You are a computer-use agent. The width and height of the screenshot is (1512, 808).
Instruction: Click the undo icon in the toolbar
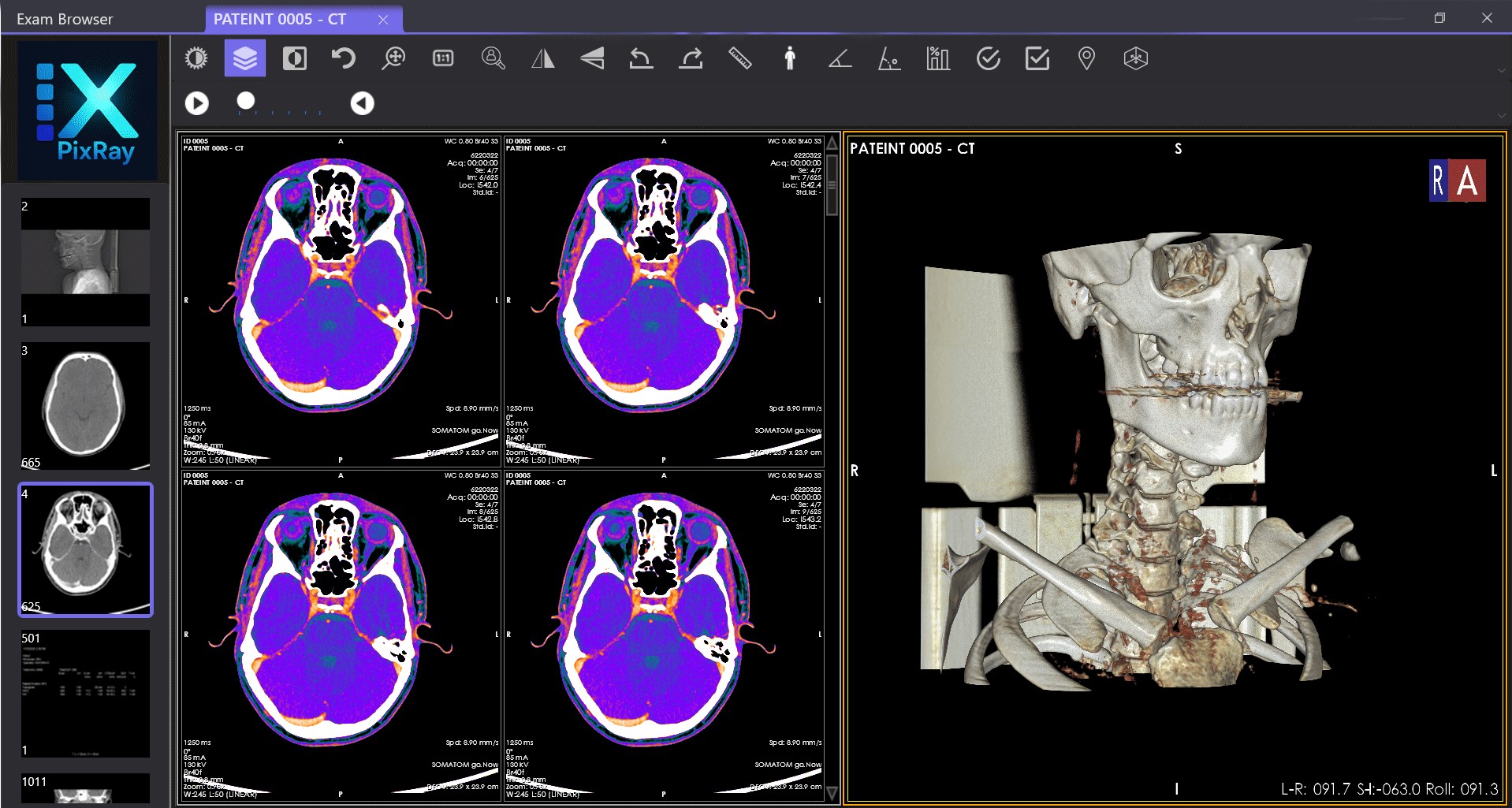[x=342, y=58]
